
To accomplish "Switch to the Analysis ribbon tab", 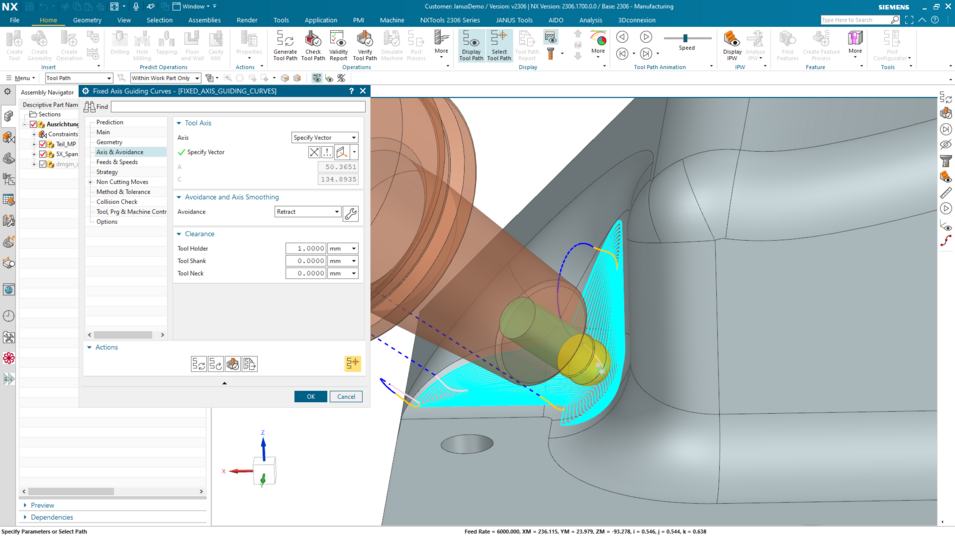I will 590,20.
